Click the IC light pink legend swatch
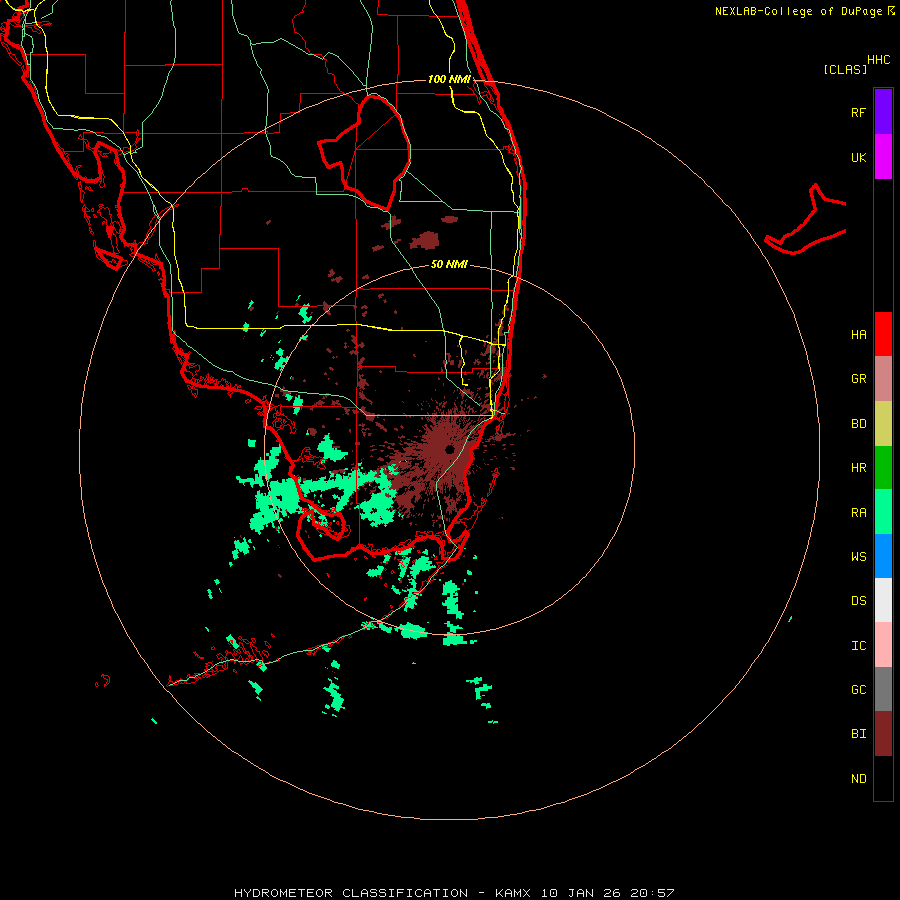Image resolution: width=900 pixels, height=900 pixels. 883,645
